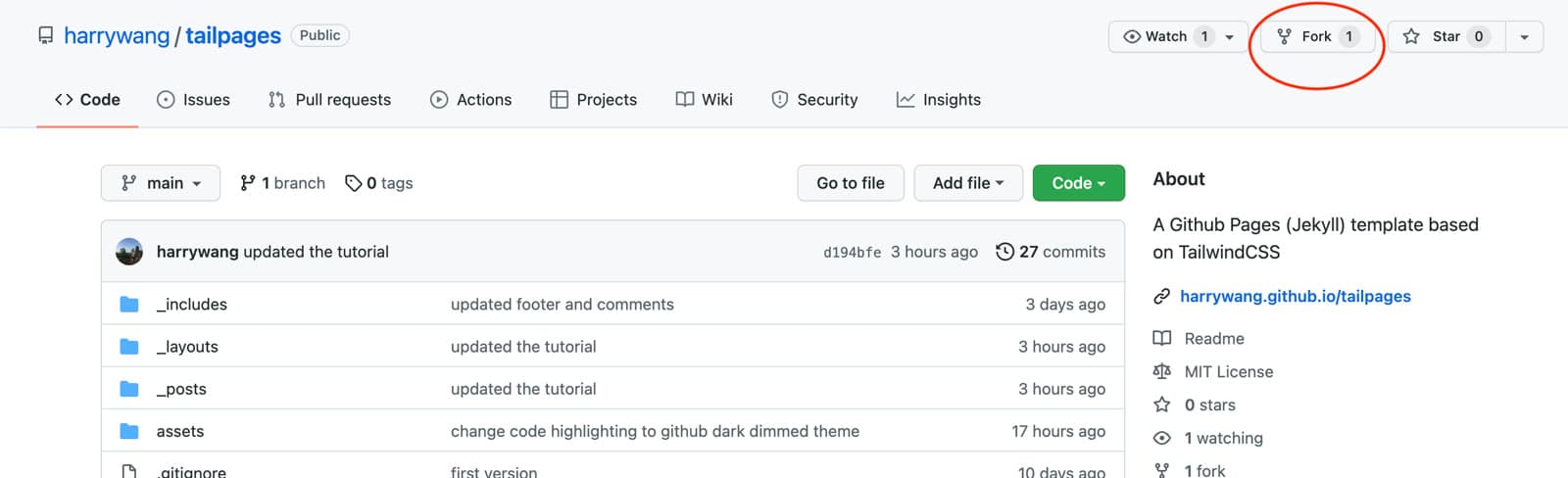This screenshot has width=1568, height=478.
Task: Click the Go to file button
Action: click(851, 183)
